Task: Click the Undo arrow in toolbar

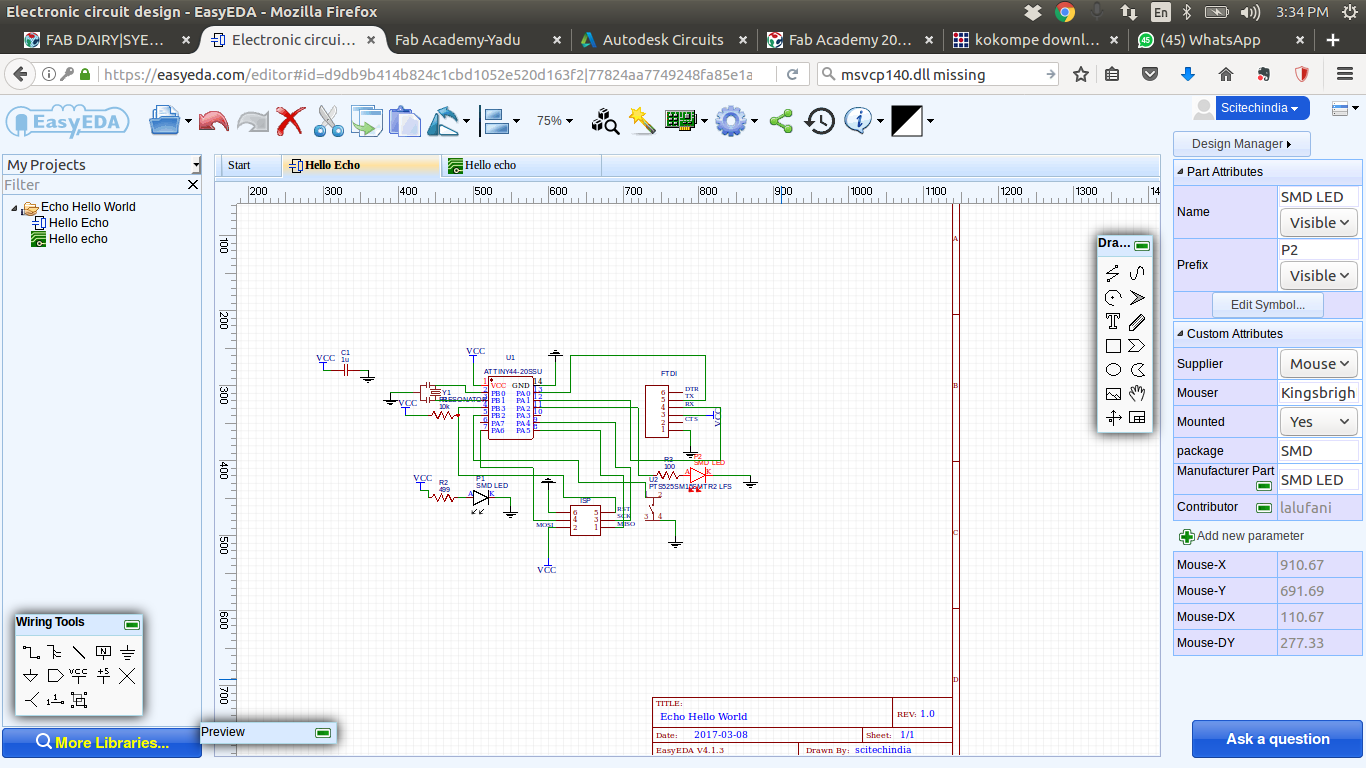Action: pos(213,122)
